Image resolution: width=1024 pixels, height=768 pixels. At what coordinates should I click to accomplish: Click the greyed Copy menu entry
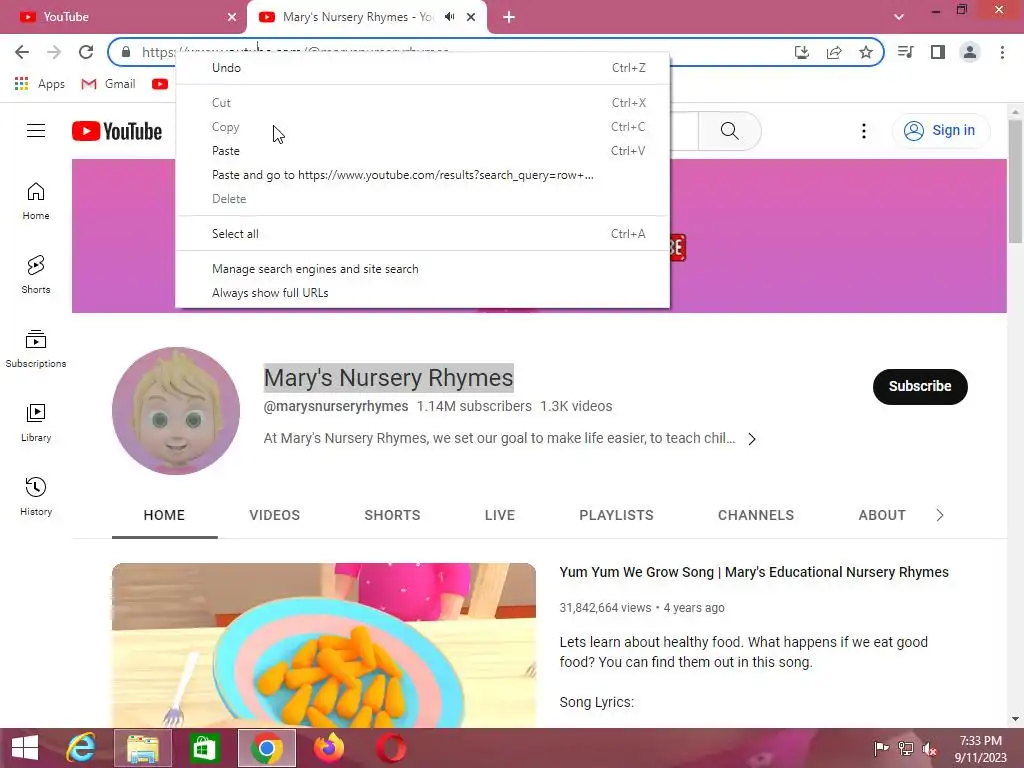point(423,127)
